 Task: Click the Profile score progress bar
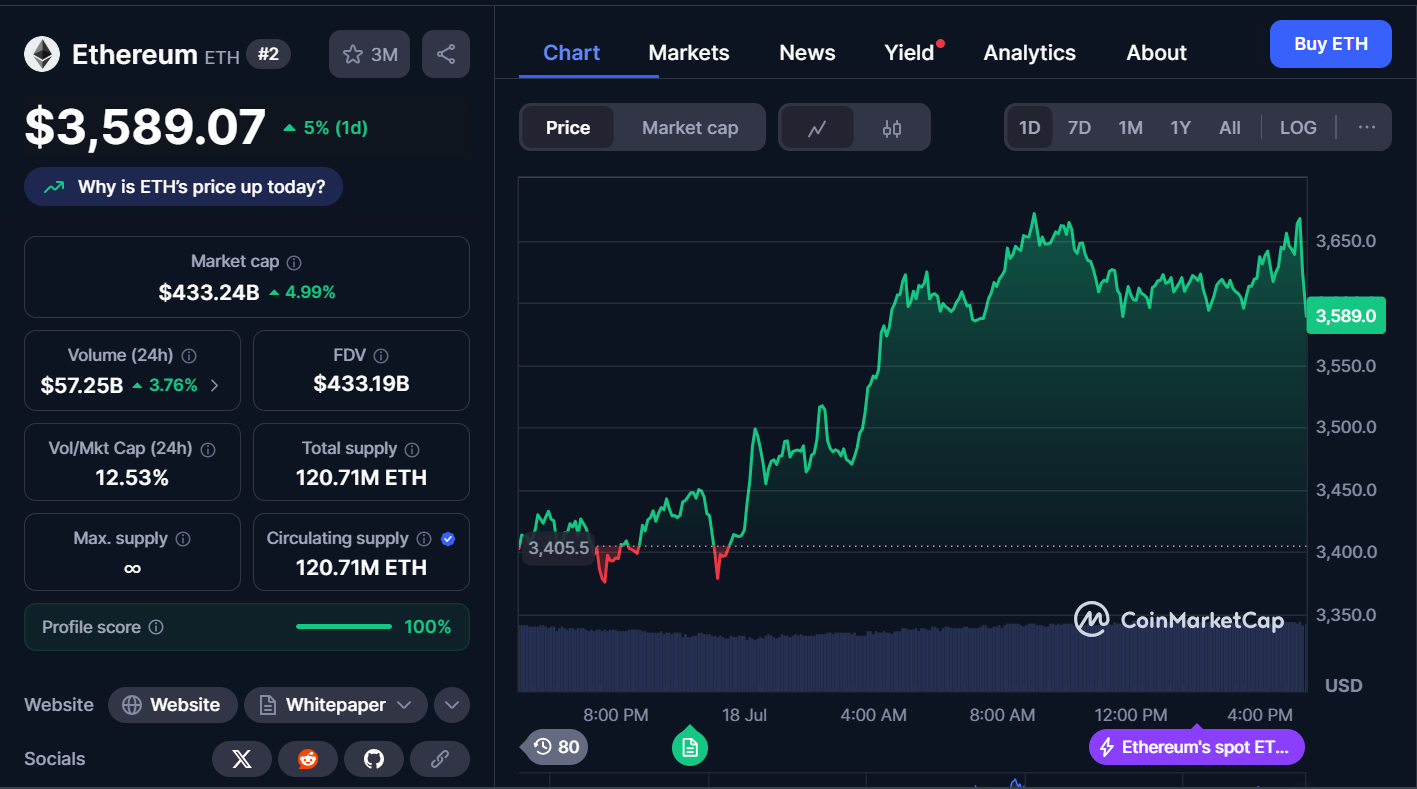coord(344,627)
